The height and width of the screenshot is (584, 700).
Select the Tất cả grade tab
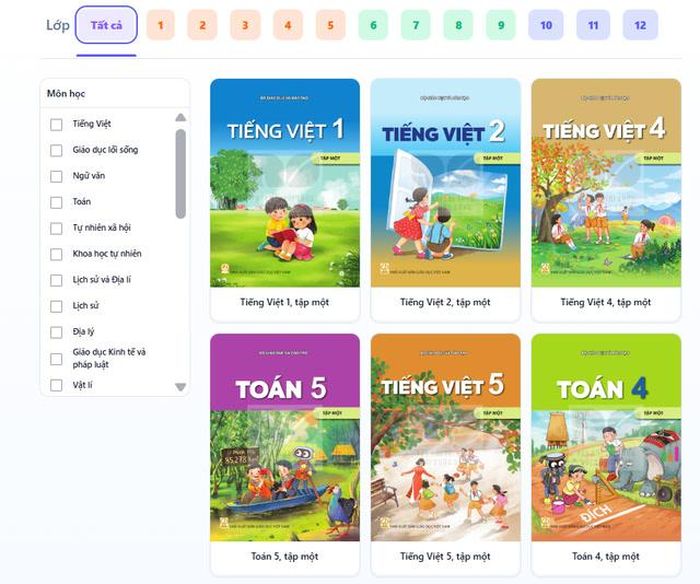(106, 25)
